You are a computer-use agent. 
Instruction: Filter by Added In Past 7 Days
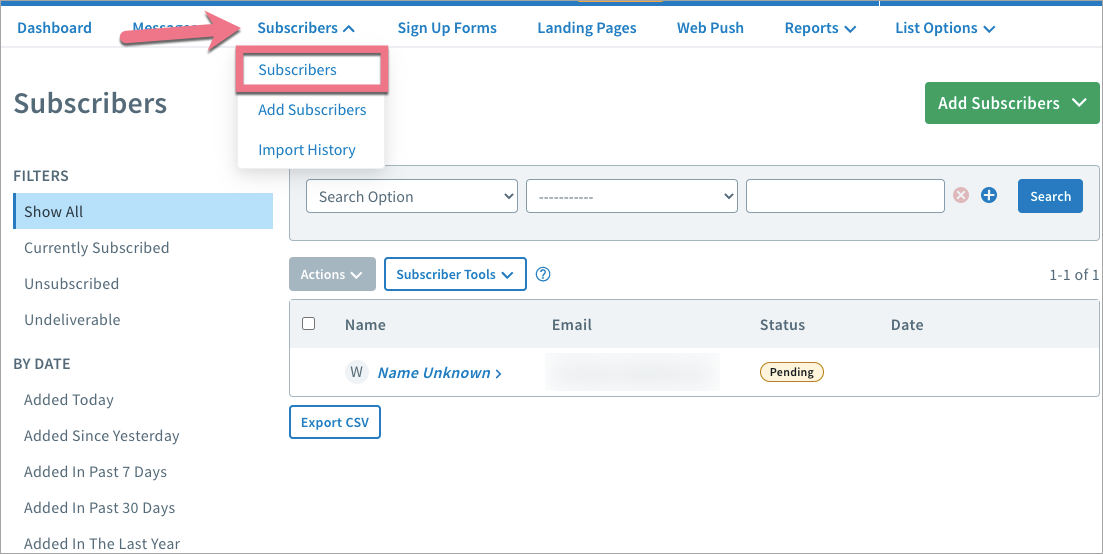[x=96, y=472]
